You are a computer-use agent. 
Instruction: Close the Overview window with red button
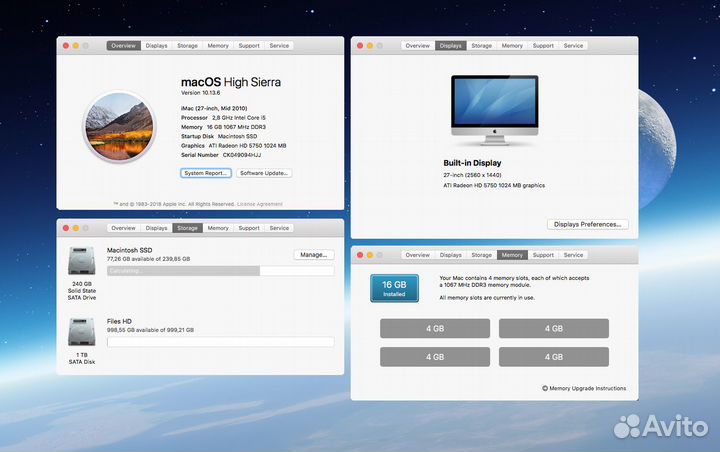(66, 45)
